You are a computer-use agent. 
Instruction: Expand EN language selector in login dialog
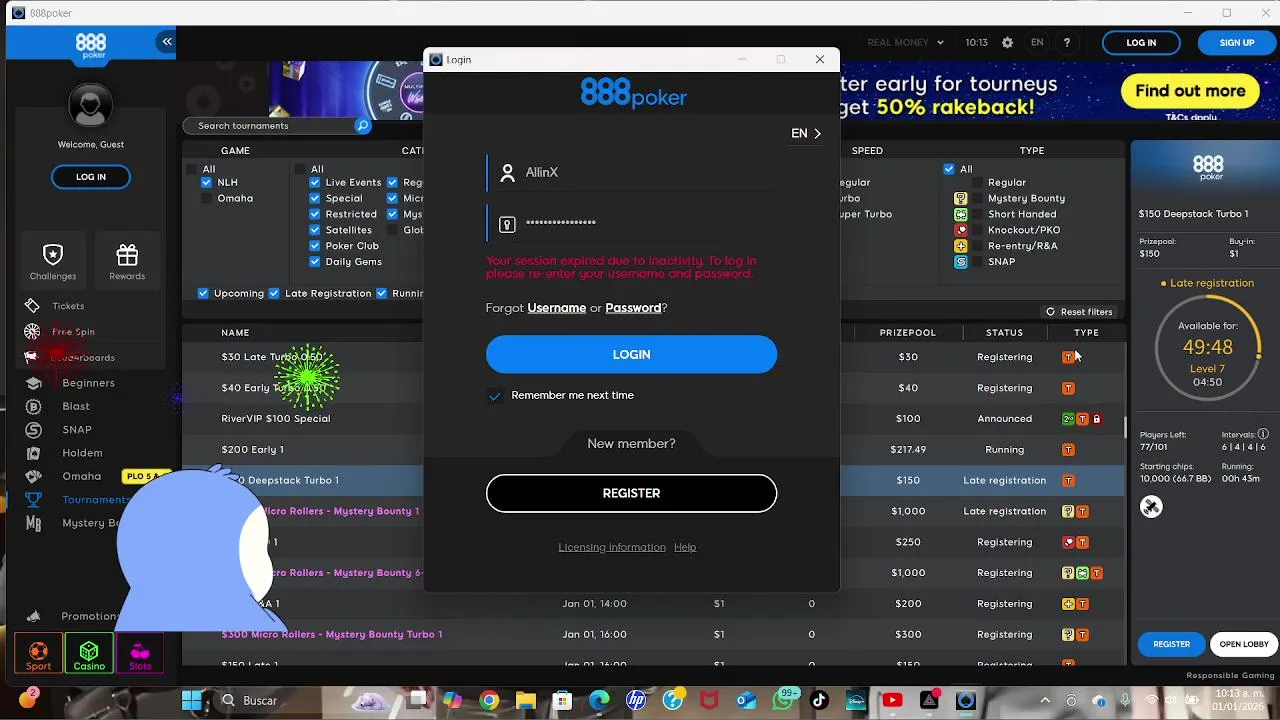click(806, 133)
